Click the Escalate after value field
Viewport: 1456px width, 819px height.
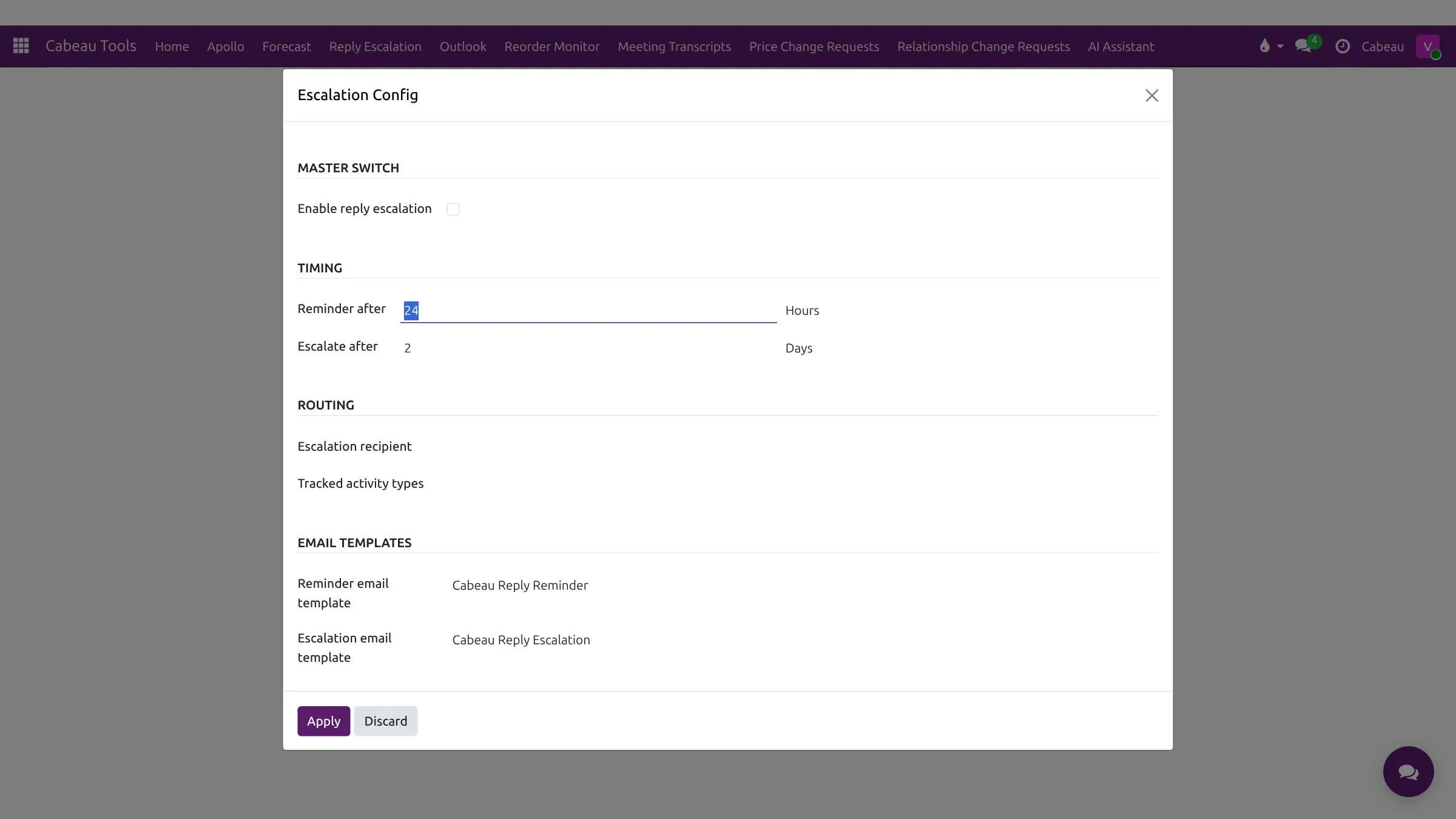[x=588, y=348]
